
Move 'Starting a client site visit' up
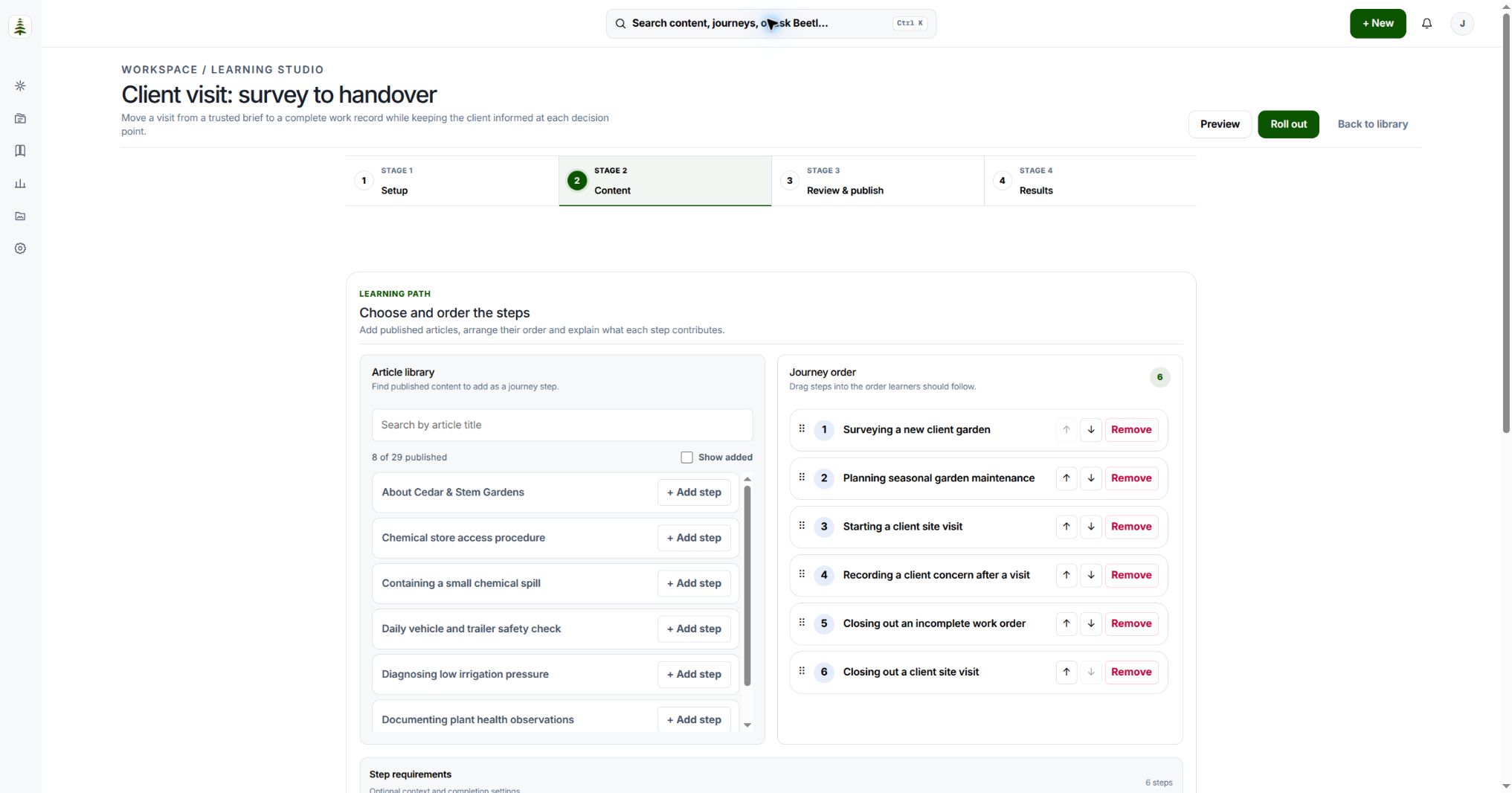point(1067,527)
